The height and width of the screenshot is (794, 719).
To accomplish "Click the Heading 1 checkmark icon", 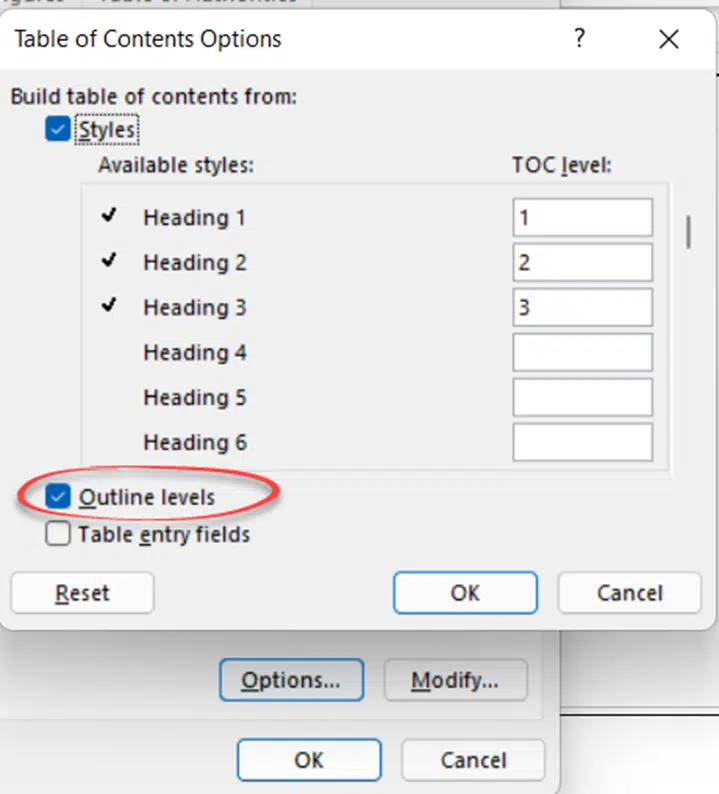I will [109, 216].
